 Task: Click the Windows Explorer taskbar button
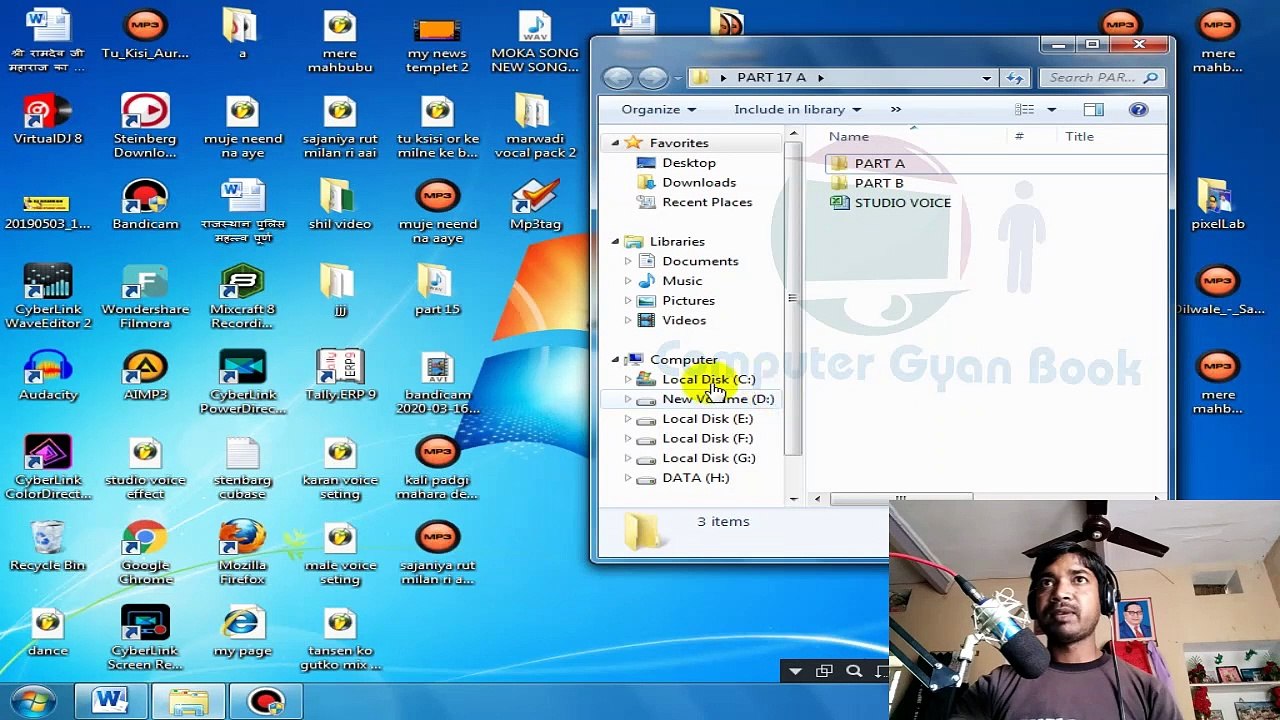188,701
